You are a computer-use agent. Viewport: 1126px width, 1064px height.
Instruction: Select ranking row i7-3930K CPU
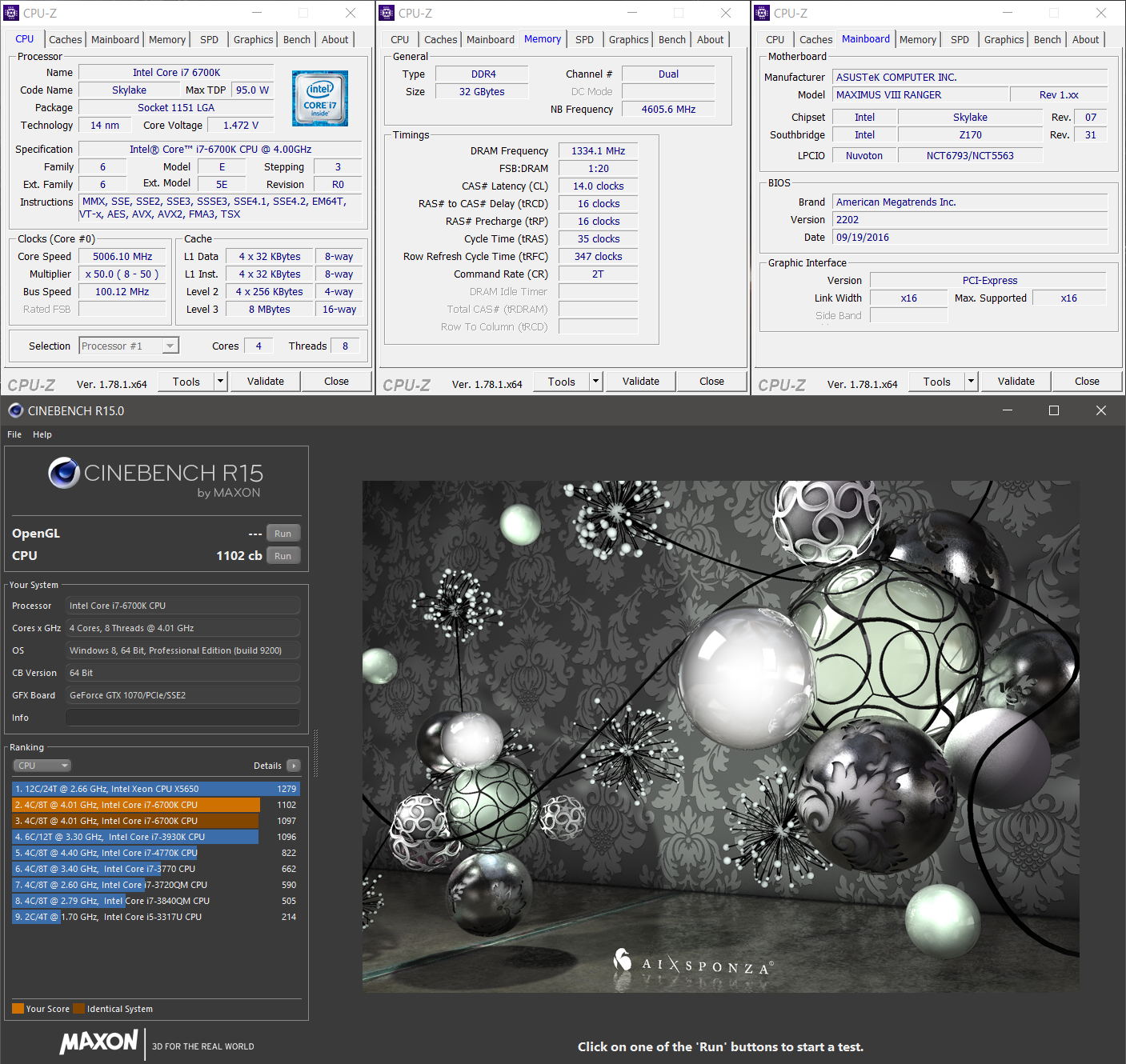(x=156, y=837)
